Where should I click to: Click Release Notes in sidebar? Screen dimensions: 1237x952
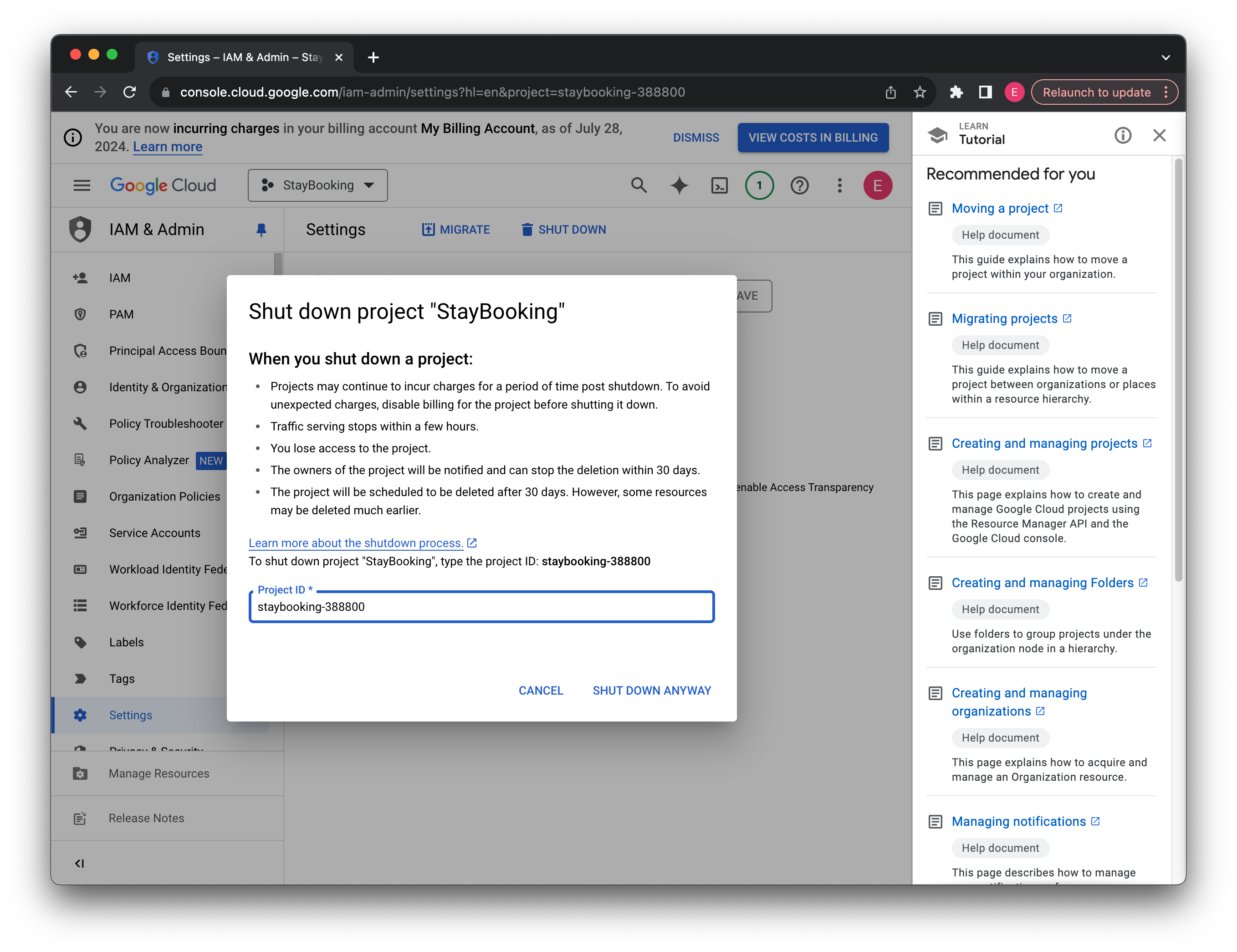[146, 818]
